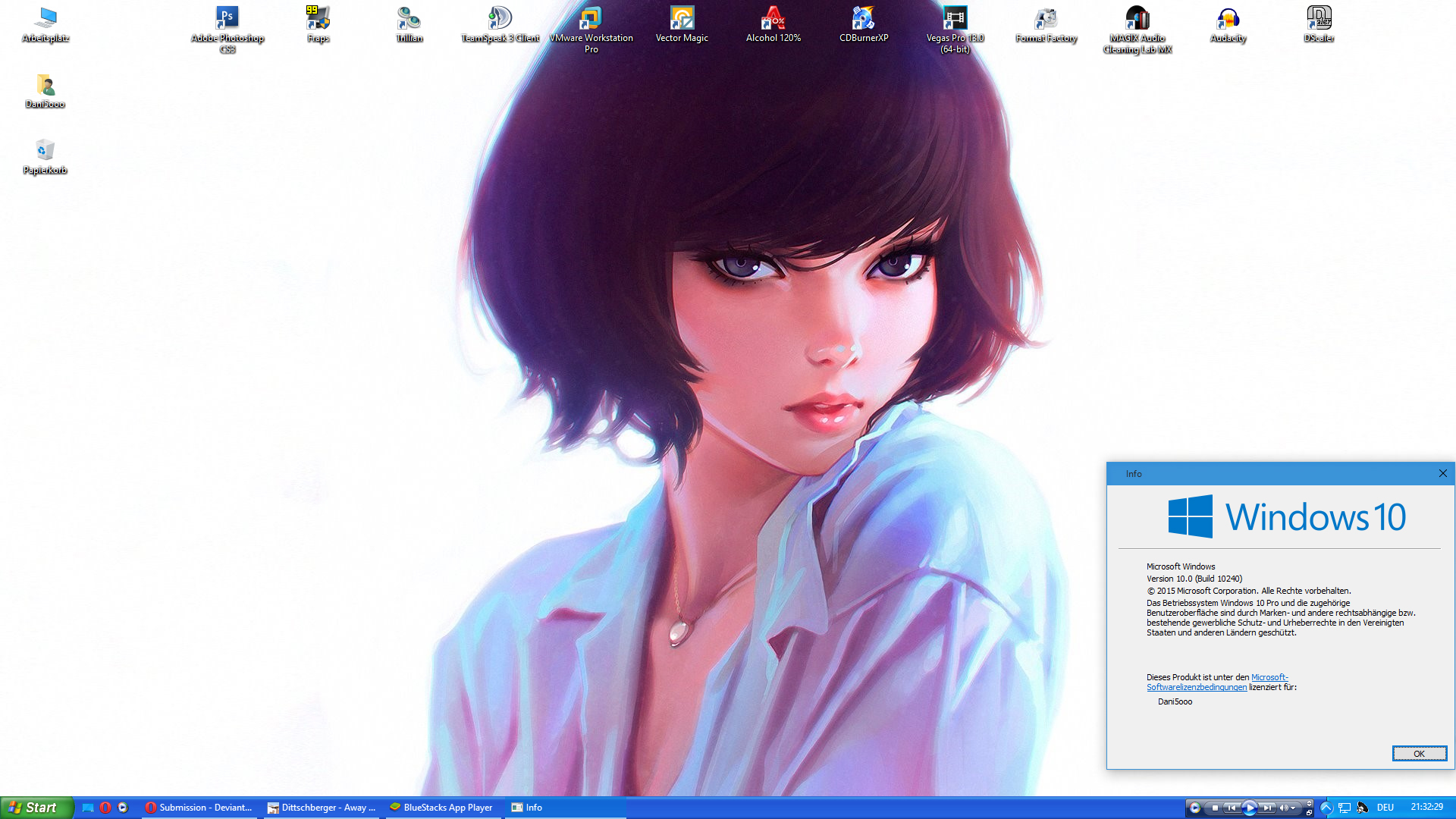Launch Windows Media Player from quick launch
Viewport: 1456px width, 819px height.
click(123, 808)
